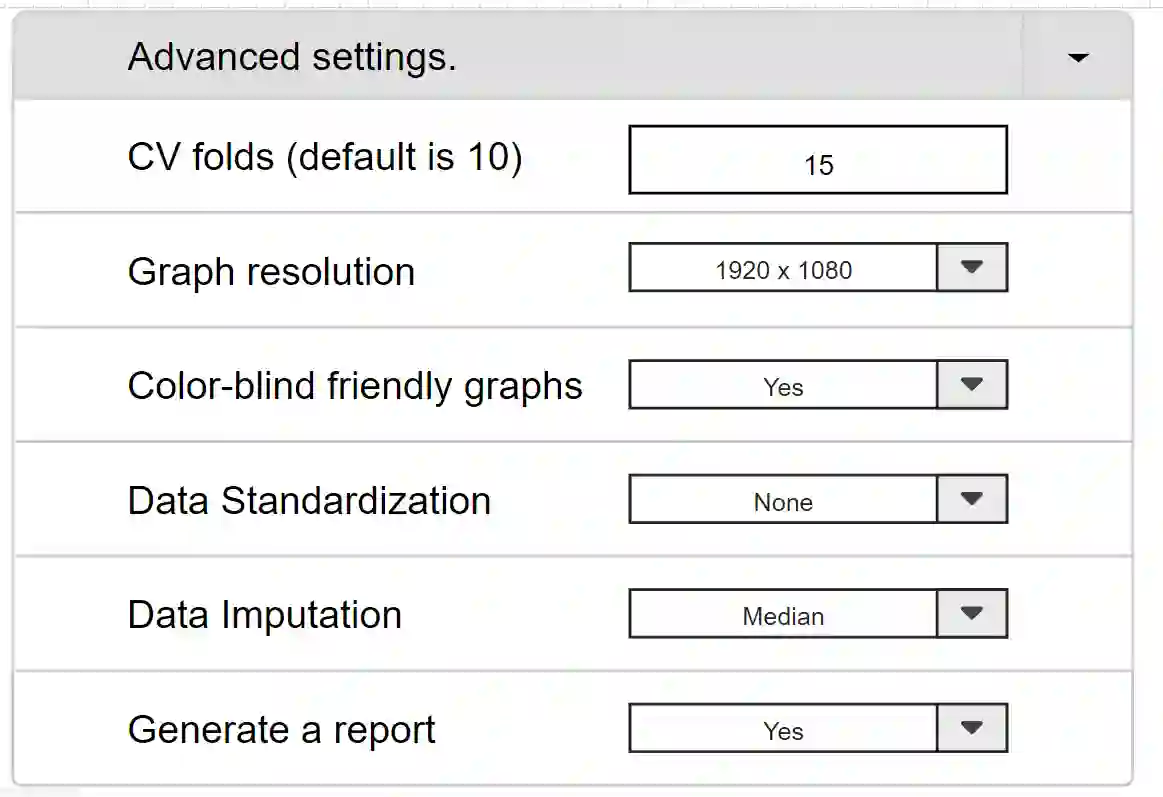The width and height of the screenshot is (1163, 797).
Task: Select the 1920 x 1080 resolution field
Action: tap(783, 269)
